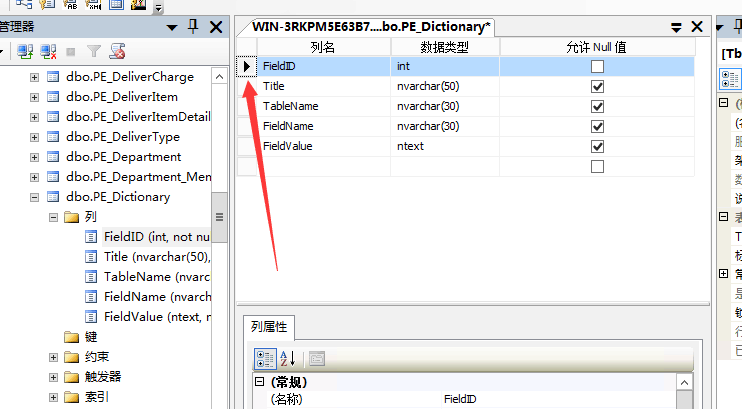Click the FieldID row selector arrow

pyautogui.click(x=246, y=66)
